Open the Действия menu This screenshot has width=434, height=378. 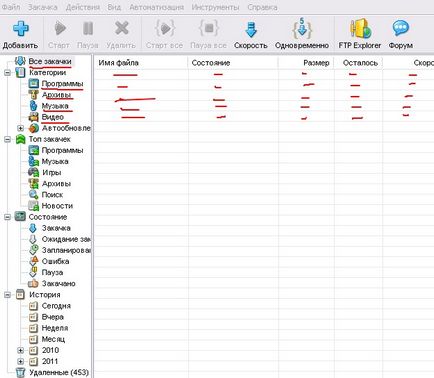pyautogui.click(x=83, y=7)
